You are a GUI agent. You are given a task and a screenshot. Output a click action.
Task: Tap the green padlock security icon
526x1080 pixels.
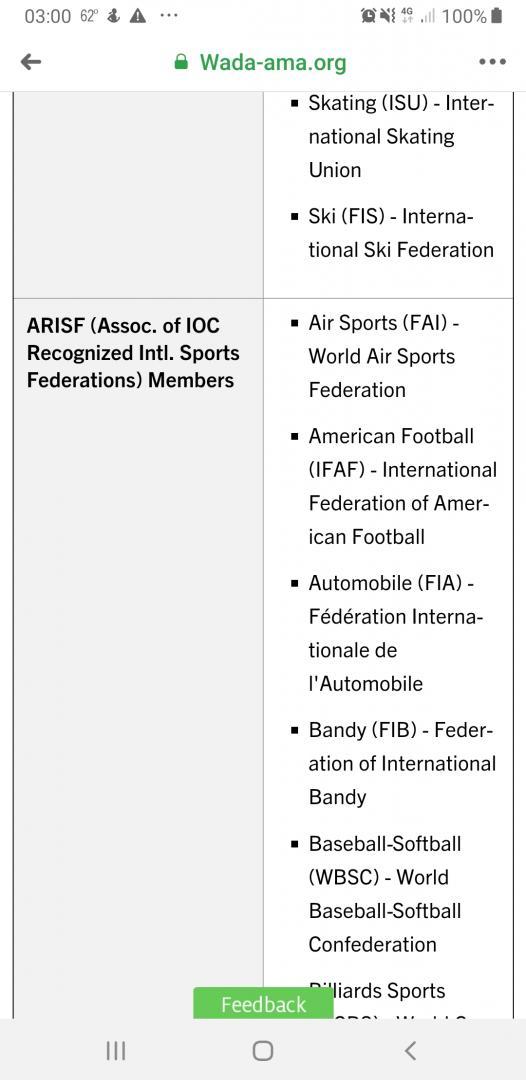tap(181, 63)
